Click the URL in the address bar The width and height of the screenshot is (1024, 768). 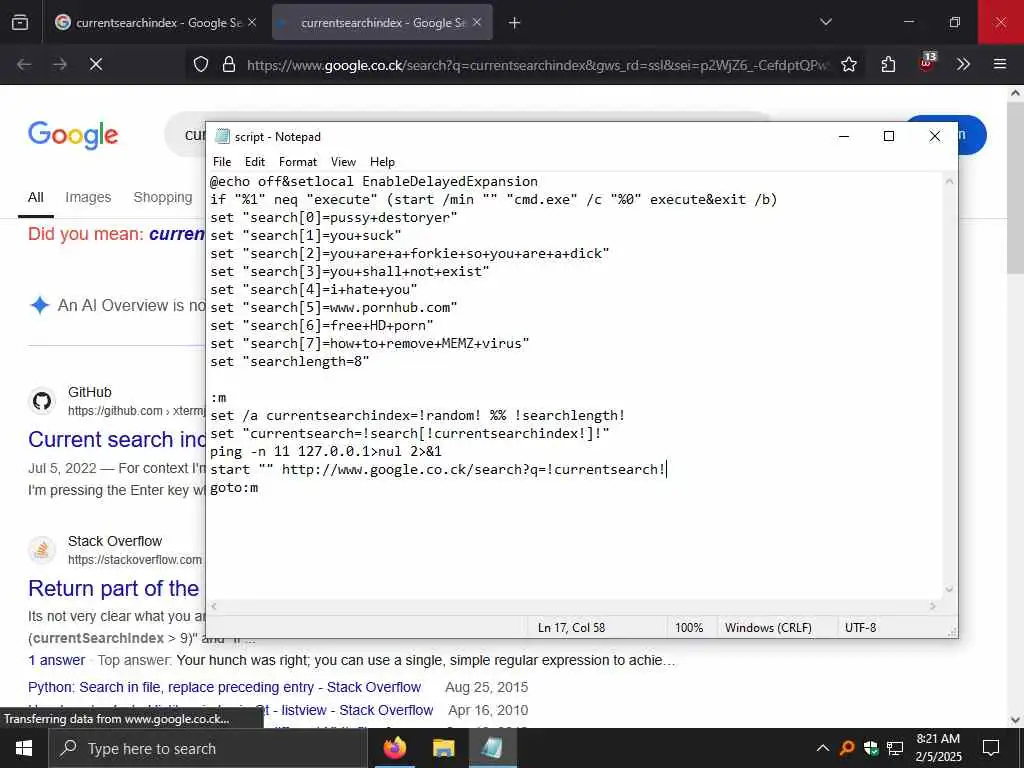tap(537, 65)
